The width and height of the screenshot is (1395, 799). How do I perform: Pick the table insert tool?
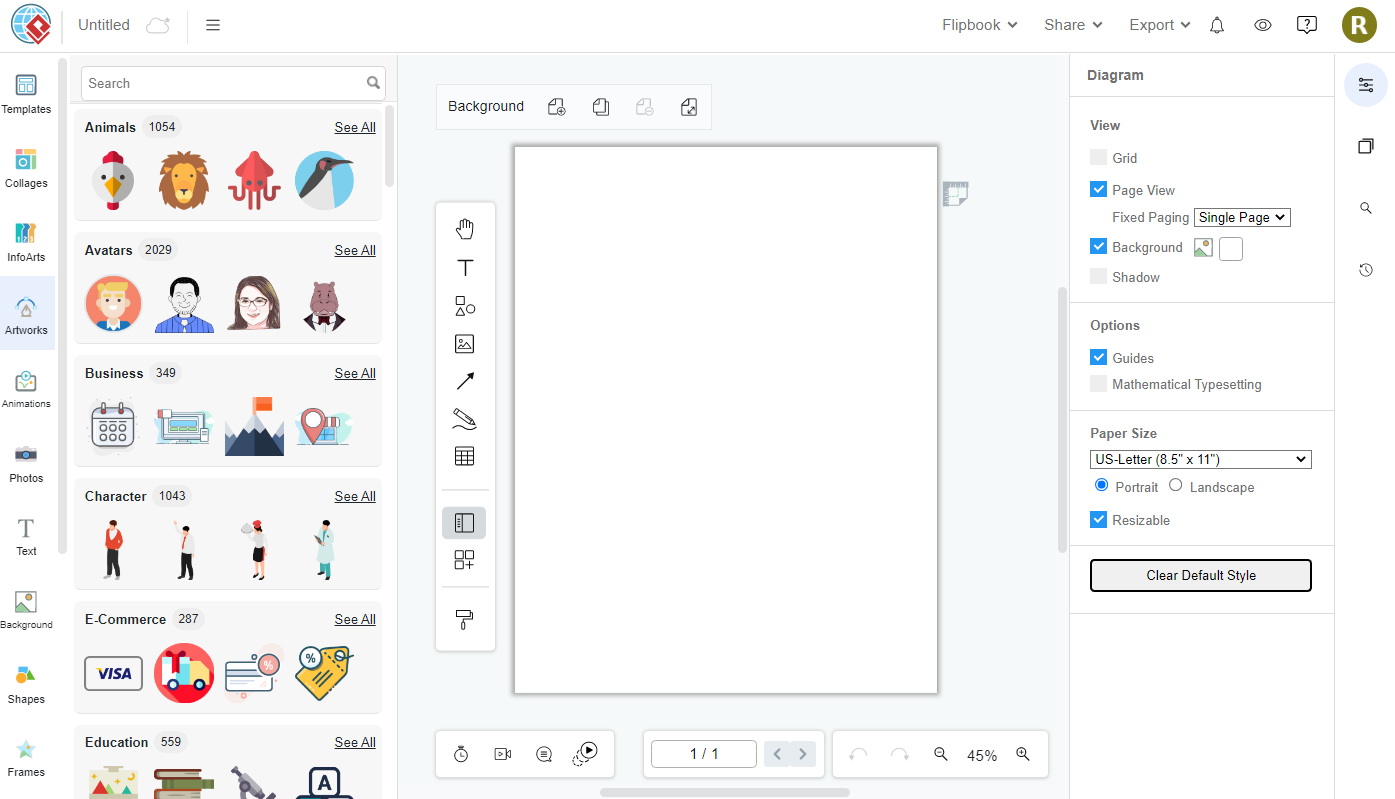(464, 457)
